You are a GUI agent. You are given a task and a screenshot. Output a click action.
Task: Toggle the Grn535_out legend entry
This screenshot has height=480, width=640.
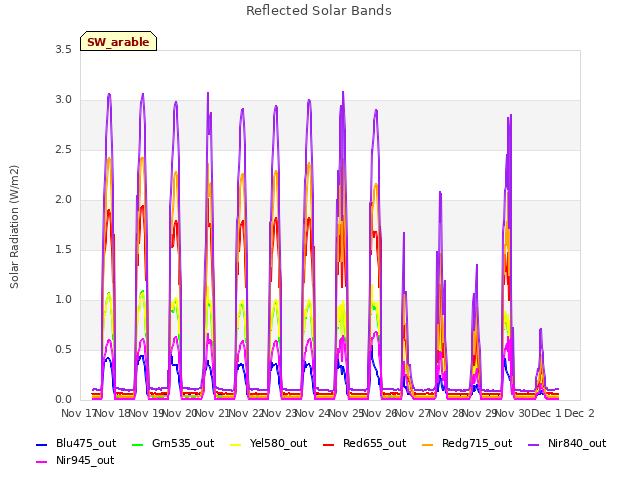(x=173, y=443)
